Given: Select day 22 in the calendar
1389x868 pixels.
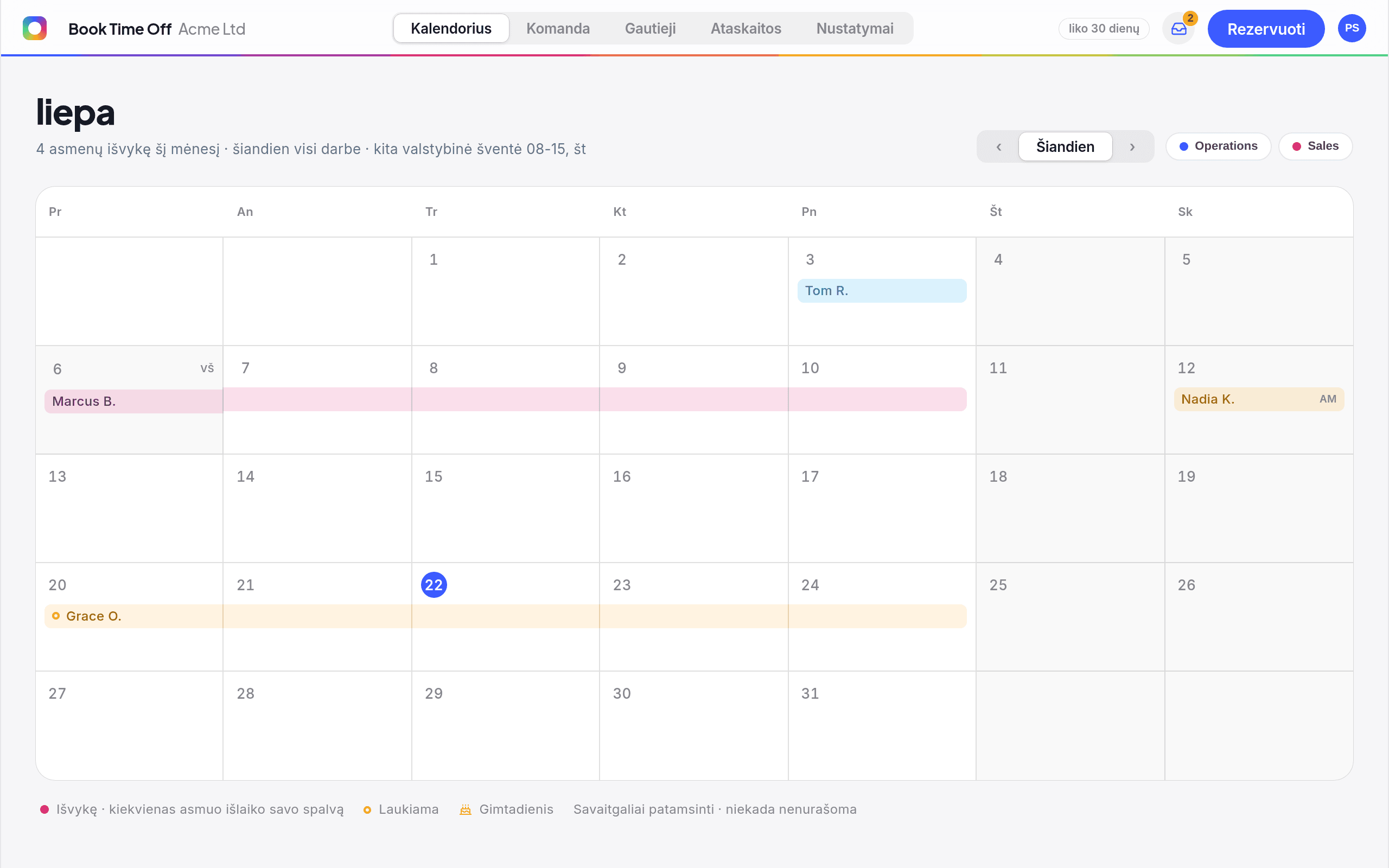Looking at the screenshot, I should tap(434, 585).
